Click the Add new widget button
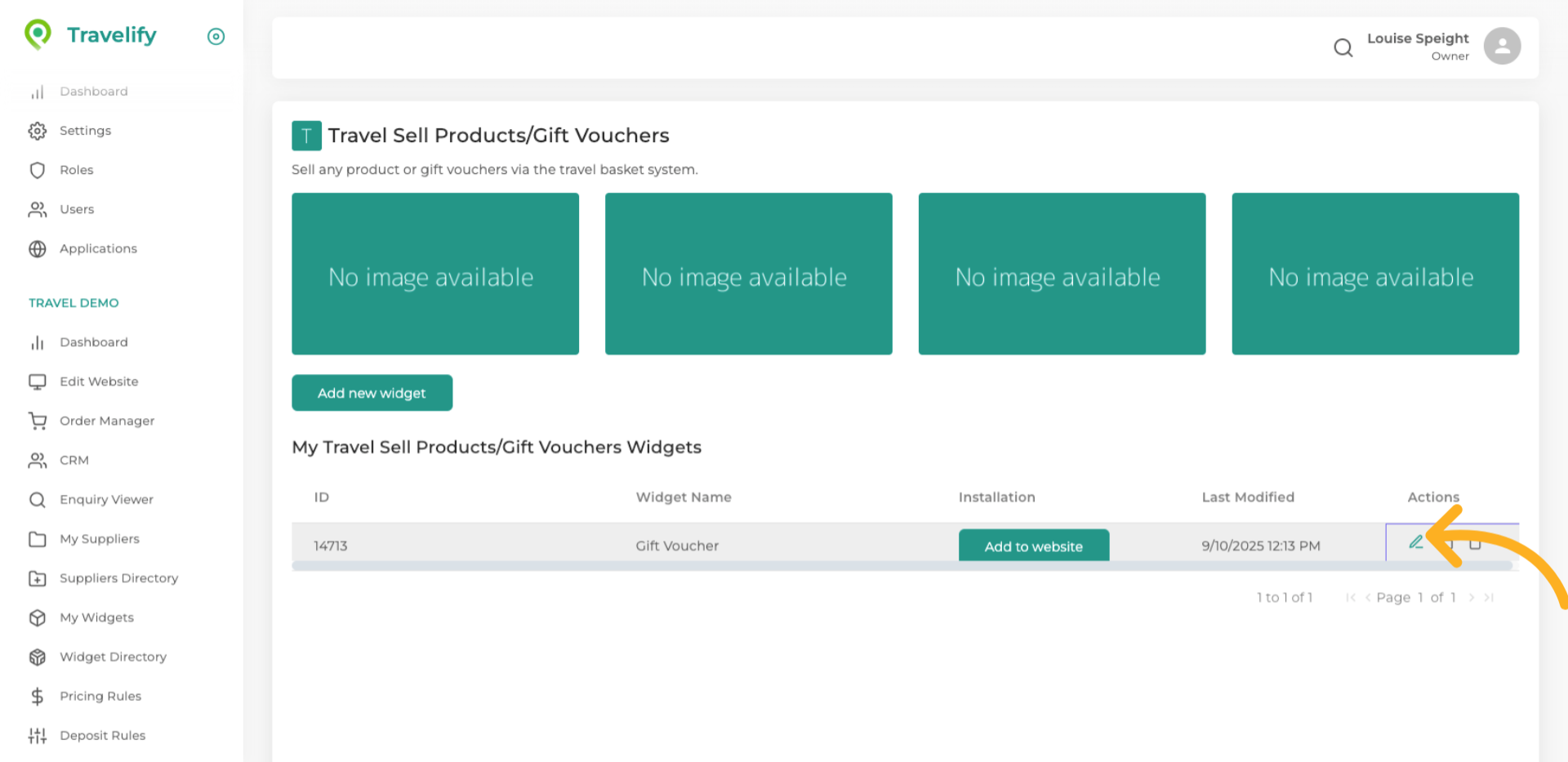The image size is (1568, 762). tap(372, 393)
